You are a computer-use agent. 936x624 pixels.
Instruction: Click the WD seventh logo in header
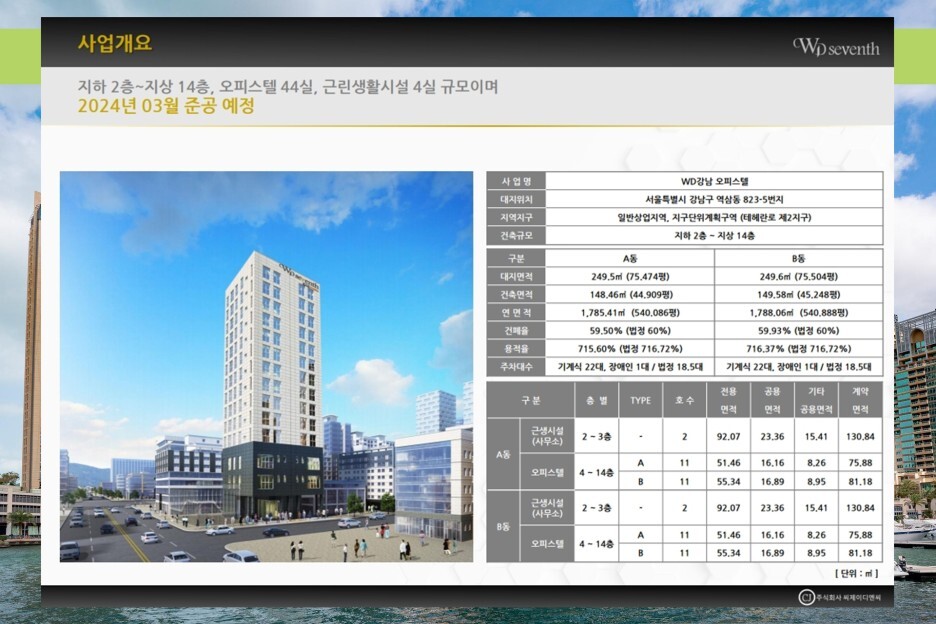pyautogui.click(x=836, y=47)
